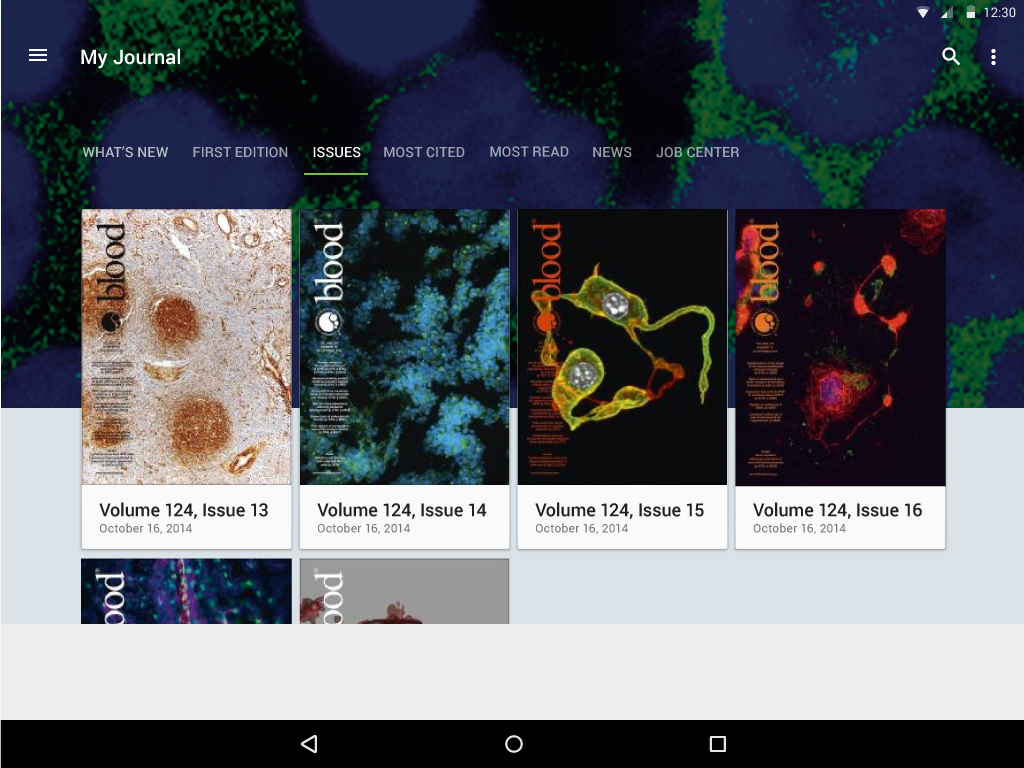The width and height of the screenshot is (1024, 768).
Task: Click the "October 16, 2014" date under Issue 14
Action: pyautogui.click(x=364, y=528)
